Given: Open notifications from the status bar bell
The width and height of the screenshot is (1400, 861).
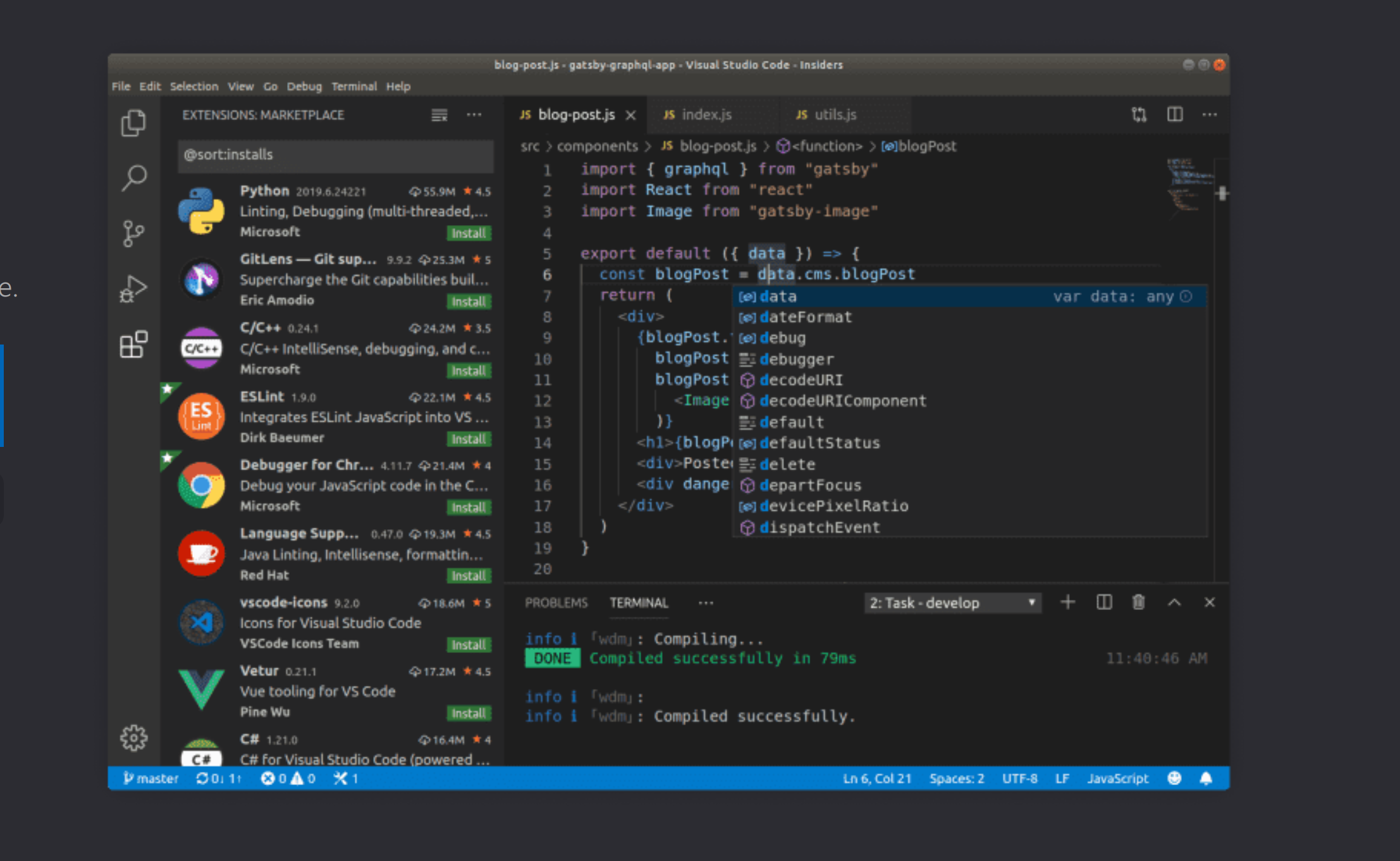Looking at the screenshot, I should point(1207,778).
